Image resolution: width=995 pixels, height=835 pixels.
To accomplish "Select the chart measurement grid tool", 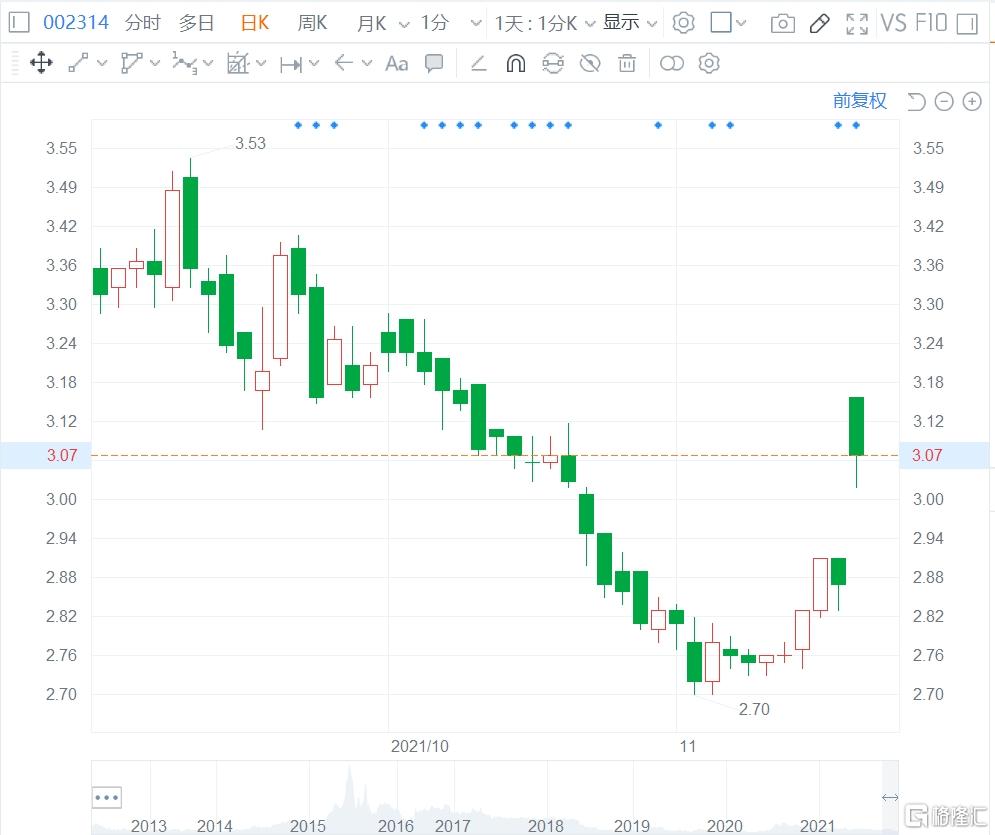I will click(238, 63).
